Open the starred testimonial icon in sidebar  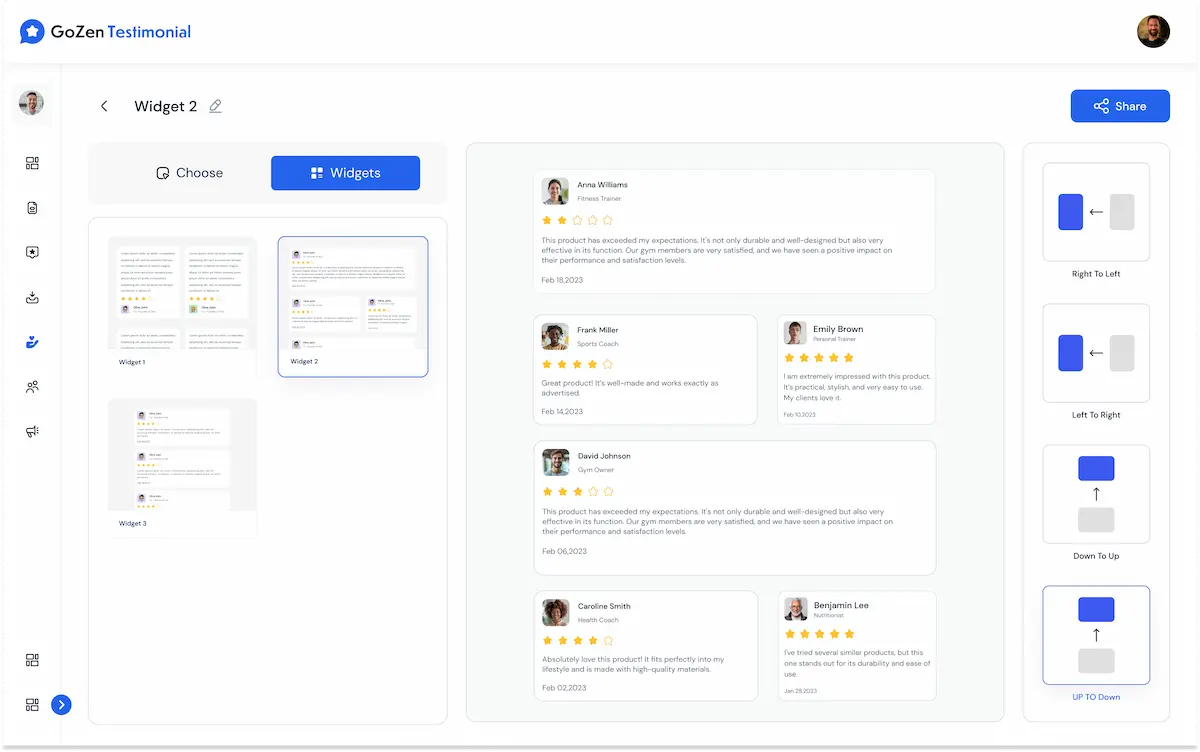pos(32,253)
